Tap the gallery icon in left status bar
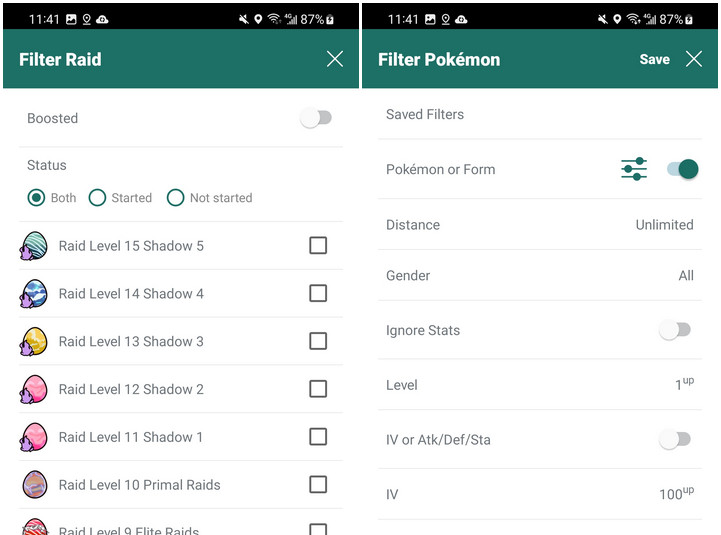The width and height of the screenshot is (721, 535). pos(71,19)
